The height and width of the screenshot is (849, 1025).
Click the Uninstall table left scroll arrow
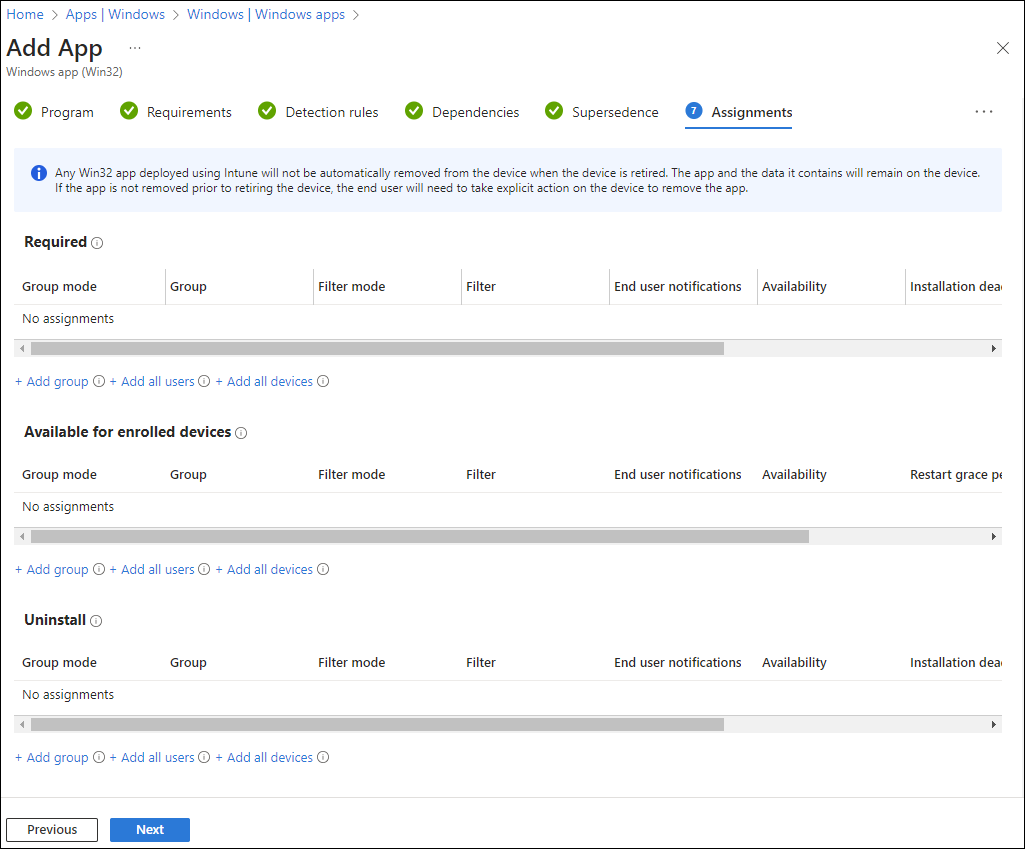22,724
